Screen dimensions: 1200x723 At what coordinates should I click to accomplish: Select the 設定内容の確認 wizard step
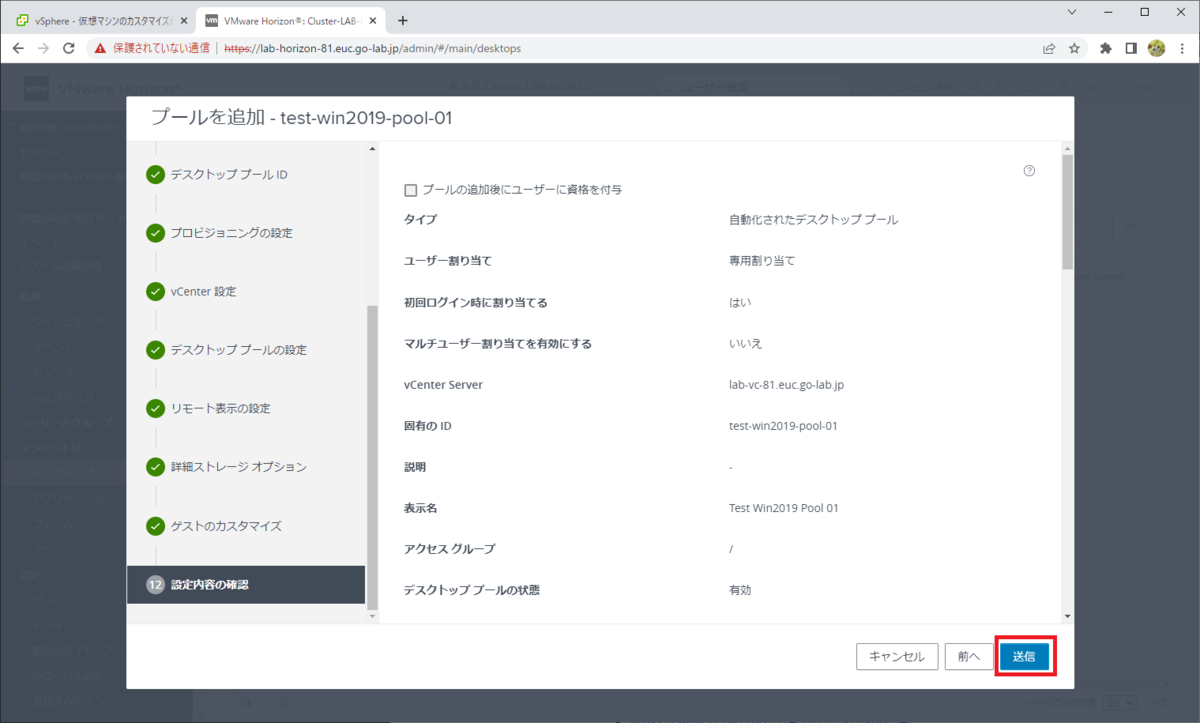(x=246, y=585)
